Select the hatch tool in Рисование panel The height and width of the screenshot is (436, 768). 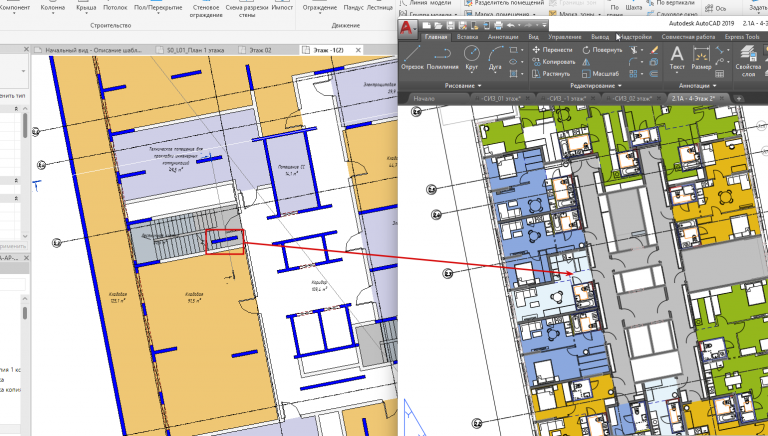(x=513, y=74)
